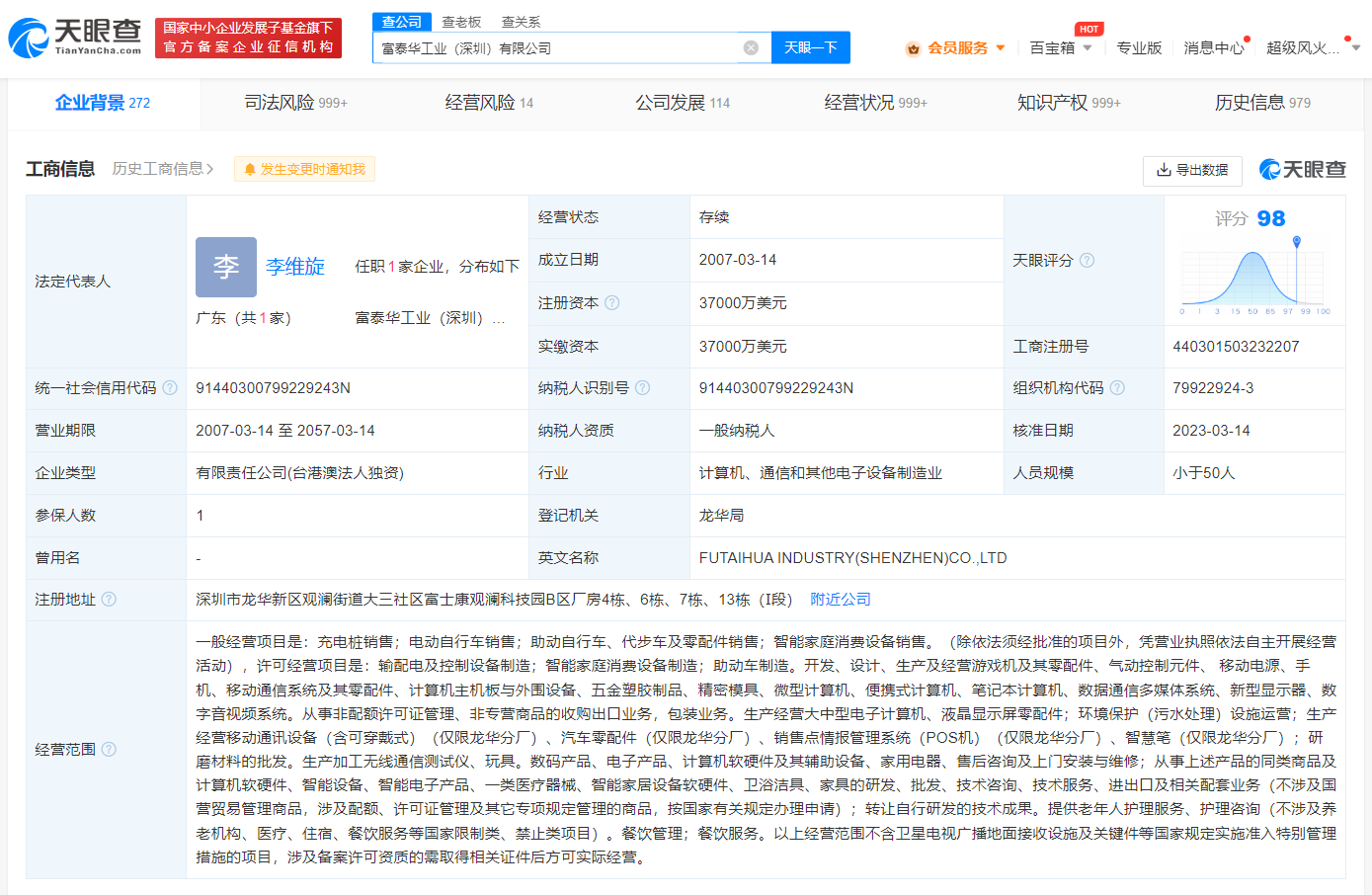Click 小于50人 staff size value
Viewport: 1372px width, 895px height.
[x=1204, y=473]
